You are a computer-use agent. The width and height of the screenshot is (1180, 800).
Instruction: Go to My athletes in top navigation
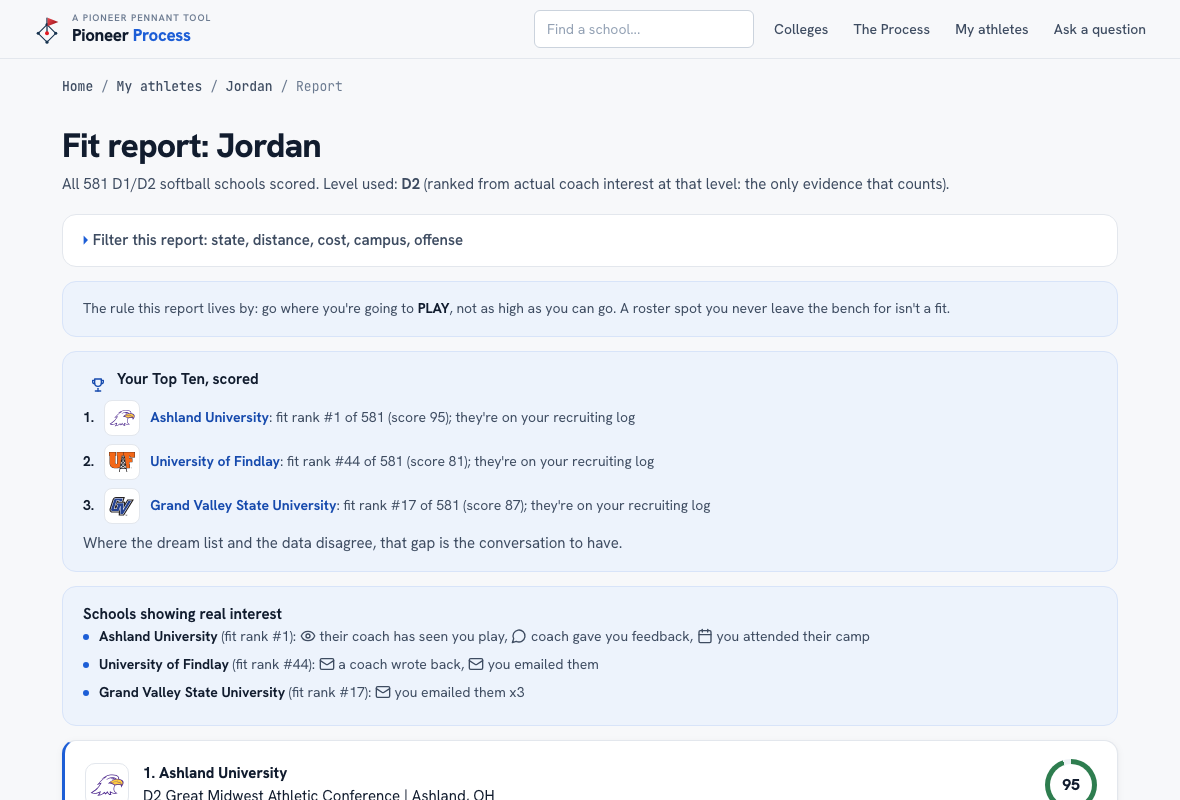coord(991,29)
